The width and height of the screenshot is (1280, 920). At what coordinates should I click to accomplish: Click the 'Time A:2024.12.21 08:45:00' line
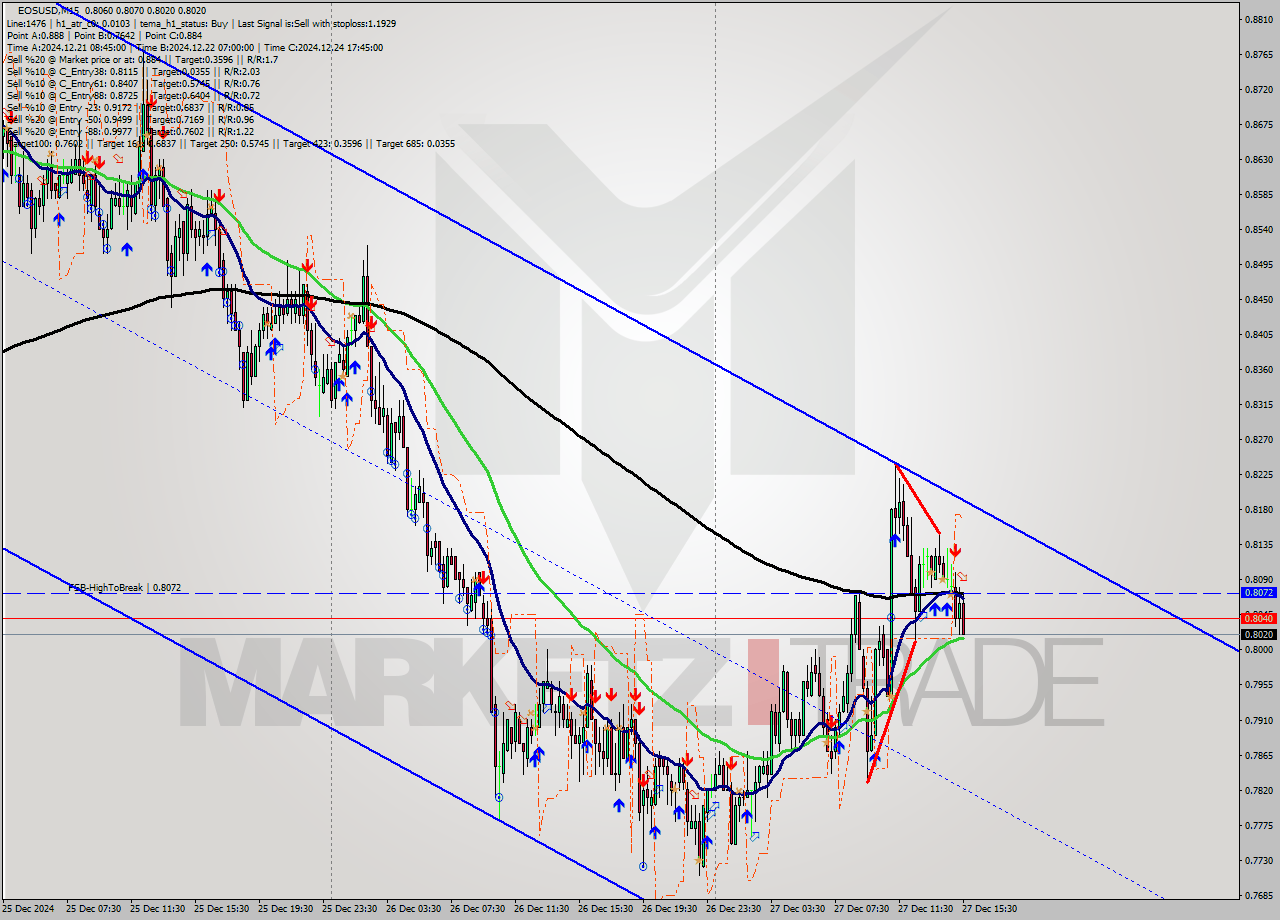194,47
